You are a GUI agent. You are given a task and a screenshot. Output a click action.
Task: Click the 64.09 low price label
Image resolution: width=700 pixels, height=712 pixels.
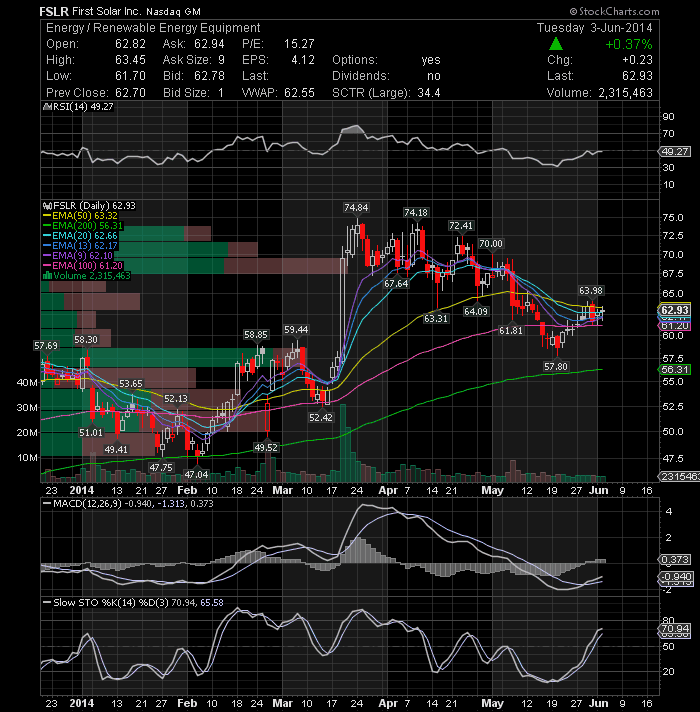pos(475,312)
